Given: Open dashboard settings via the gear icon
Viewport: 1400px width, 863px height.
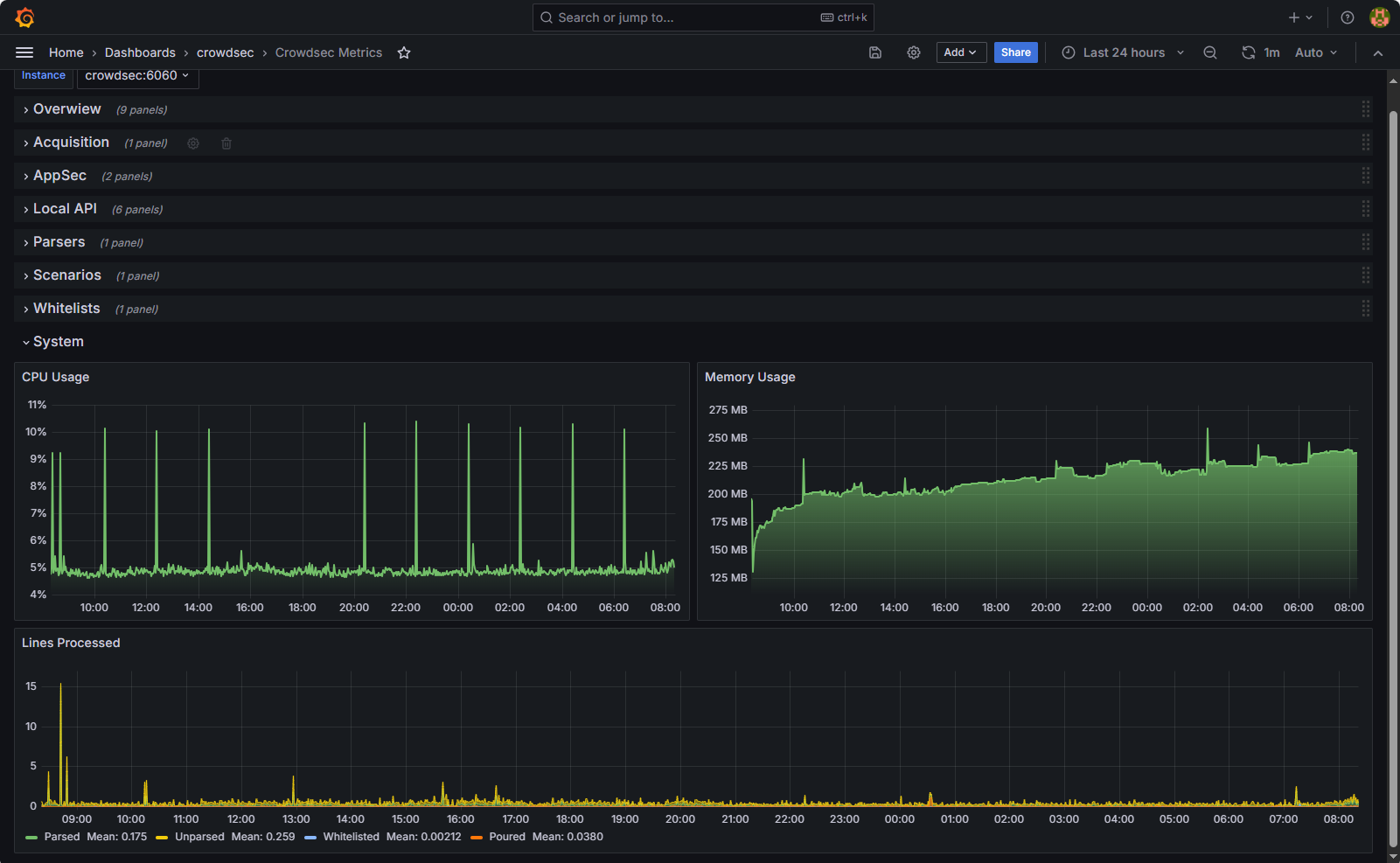Looking at the screenshot, I should point(914,52).
